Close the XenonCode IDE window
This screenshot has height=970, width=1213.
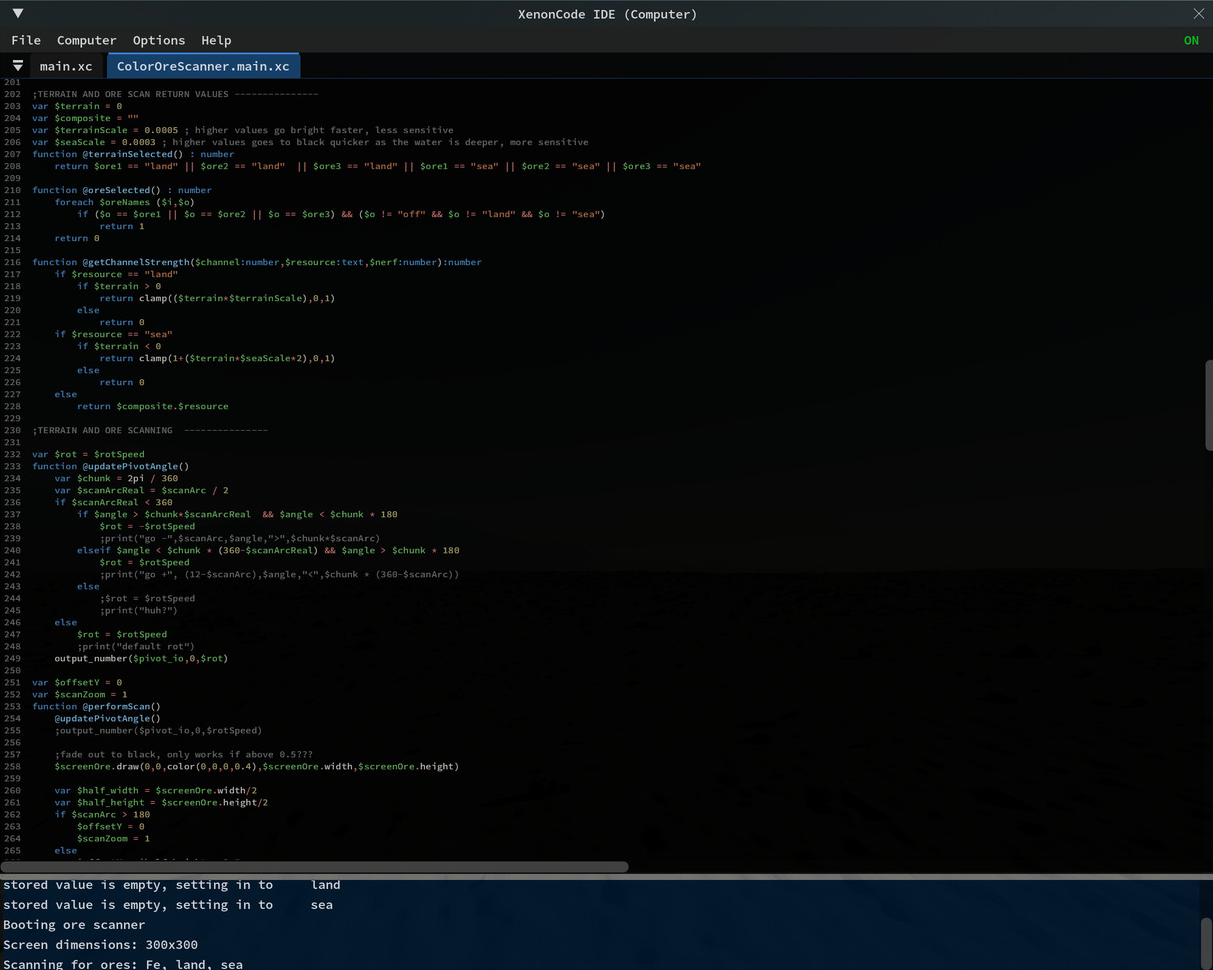coord(1198,14)
